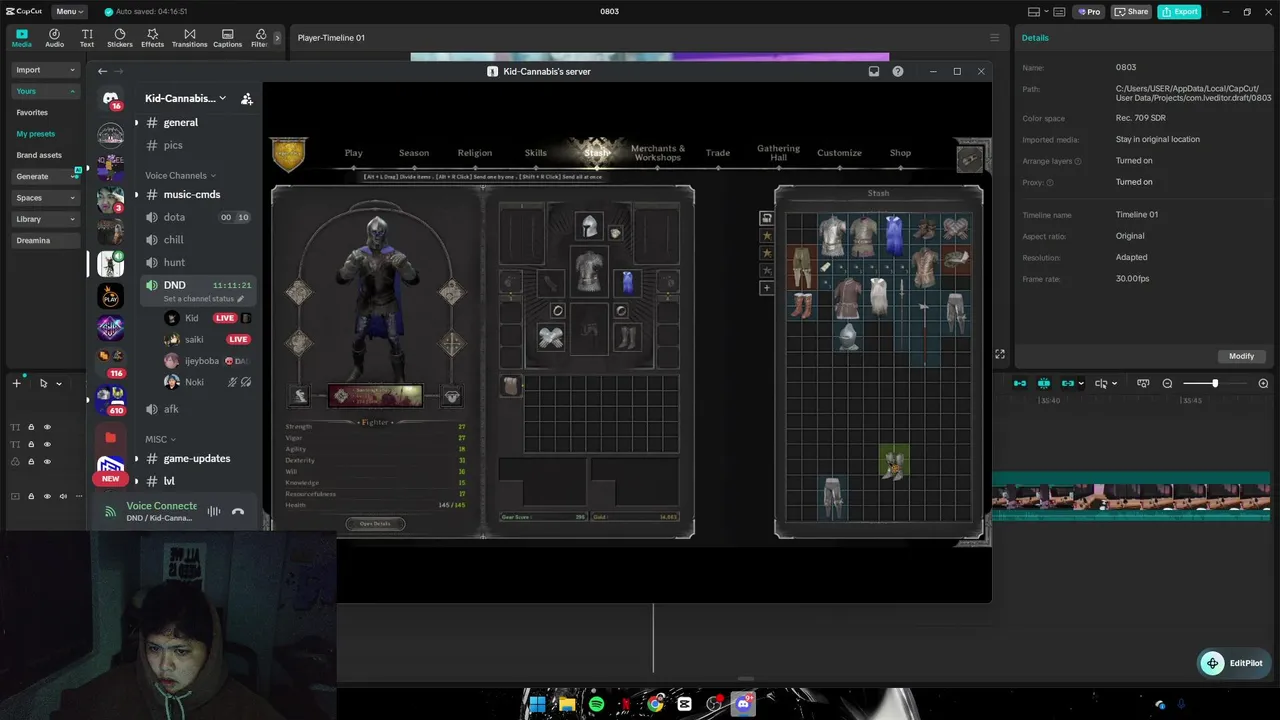1280x720 pixels.
Task: Click the Share button in CapCut
Action: pos(1131,12)
